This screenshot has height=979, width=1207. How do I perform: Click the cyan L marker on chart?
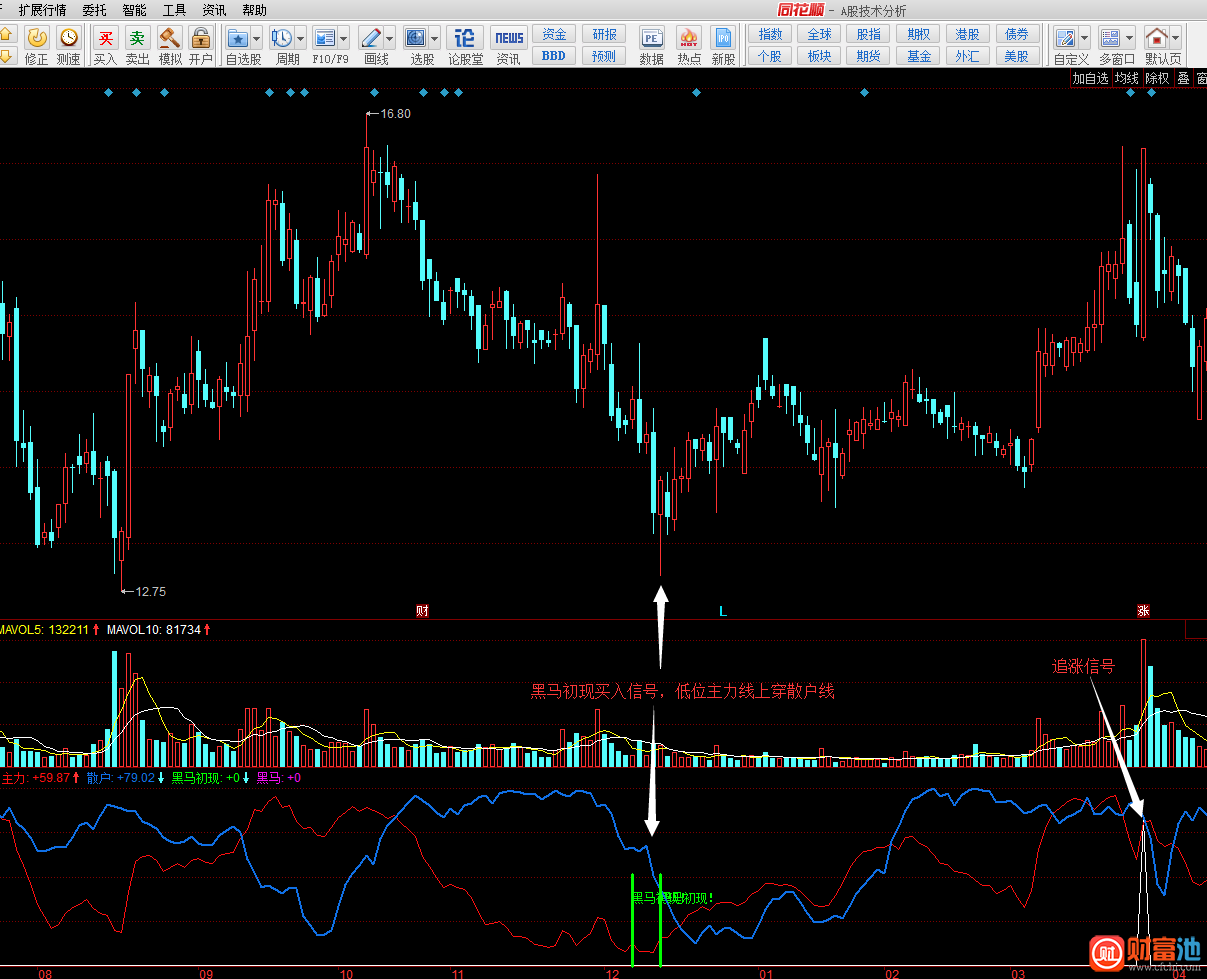pyautogui.click(x=723, y=610)
